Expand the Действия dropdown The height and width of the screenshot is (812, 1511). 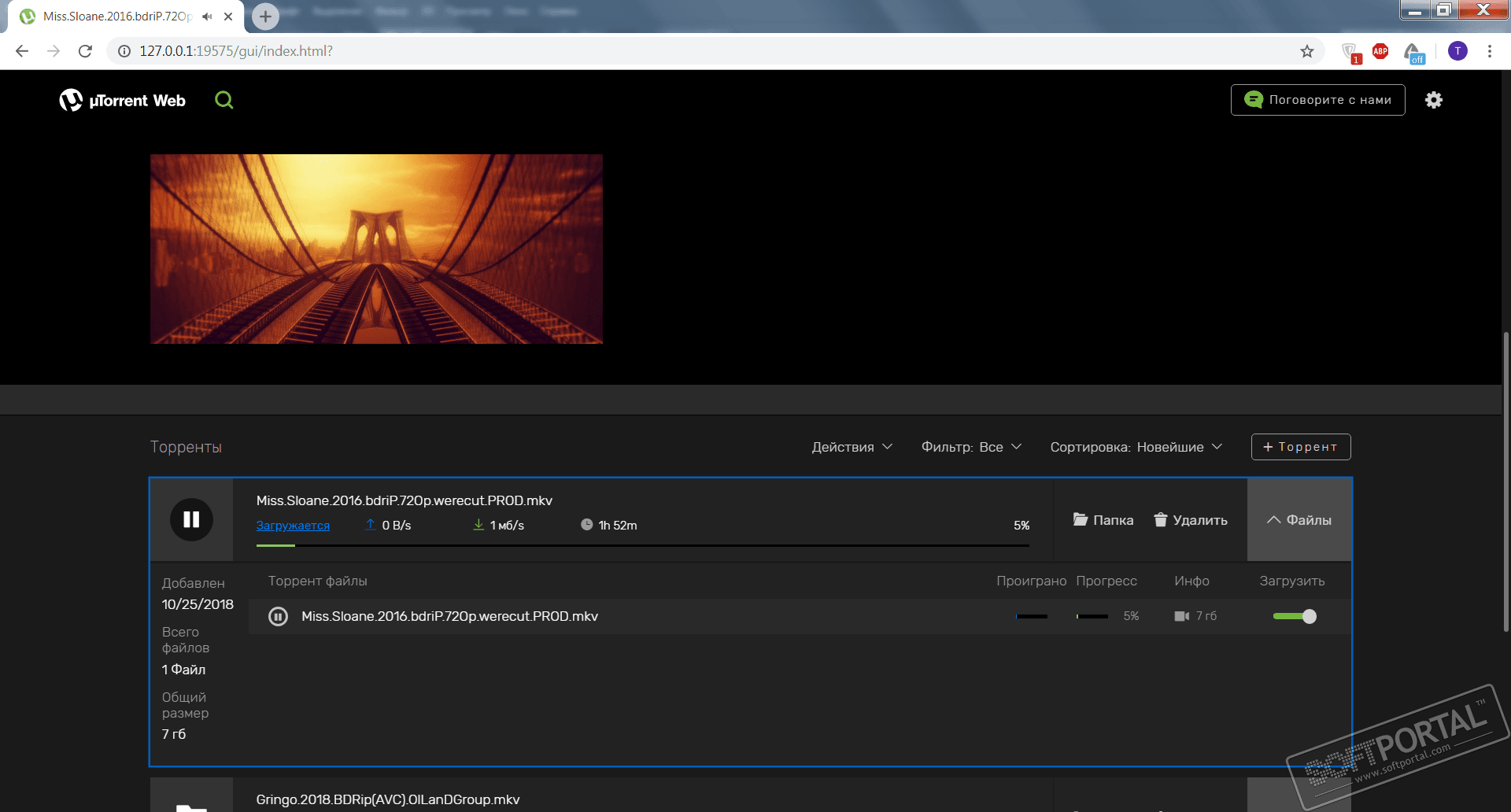tap(852, 447)
